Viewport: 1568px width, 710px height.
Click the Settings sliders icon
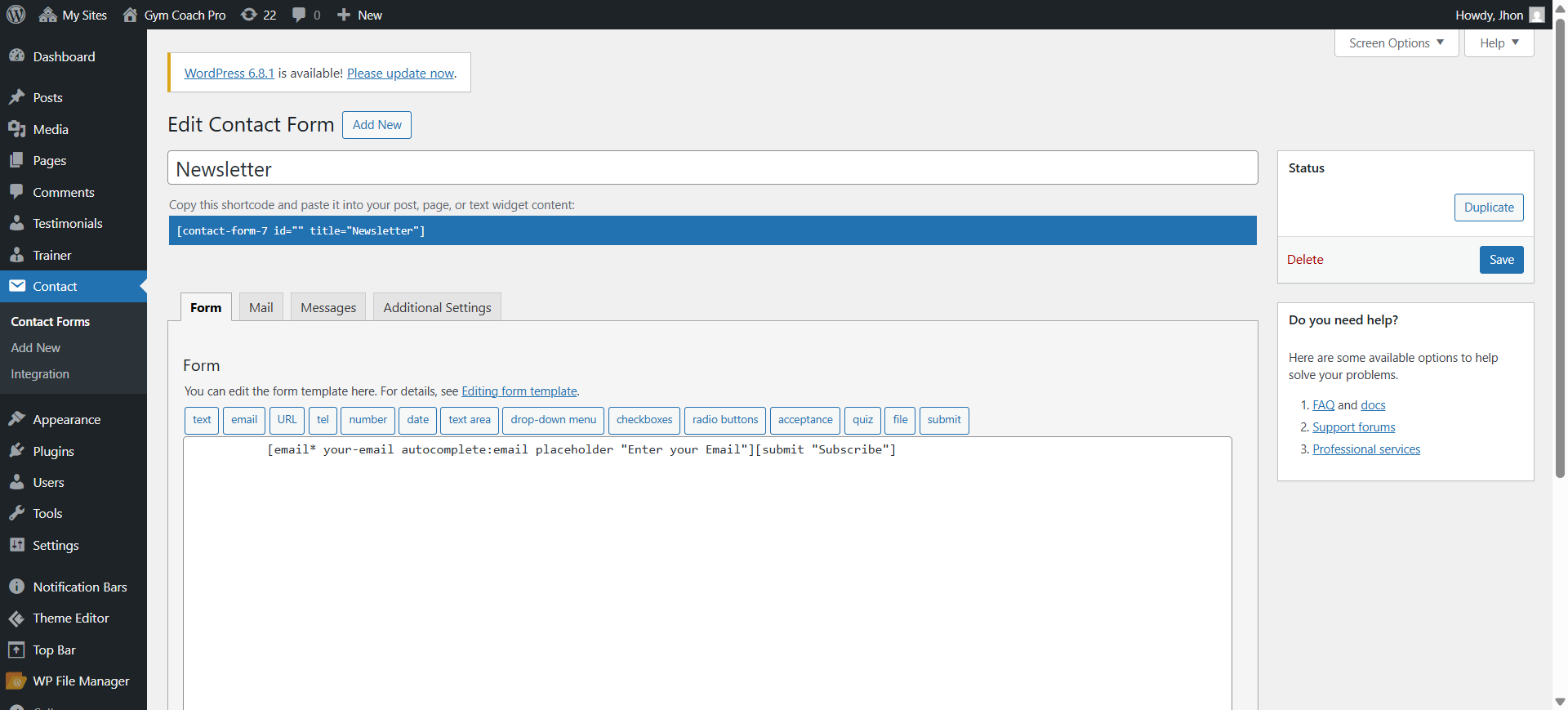pyautogui.click(x=16, y=545)
